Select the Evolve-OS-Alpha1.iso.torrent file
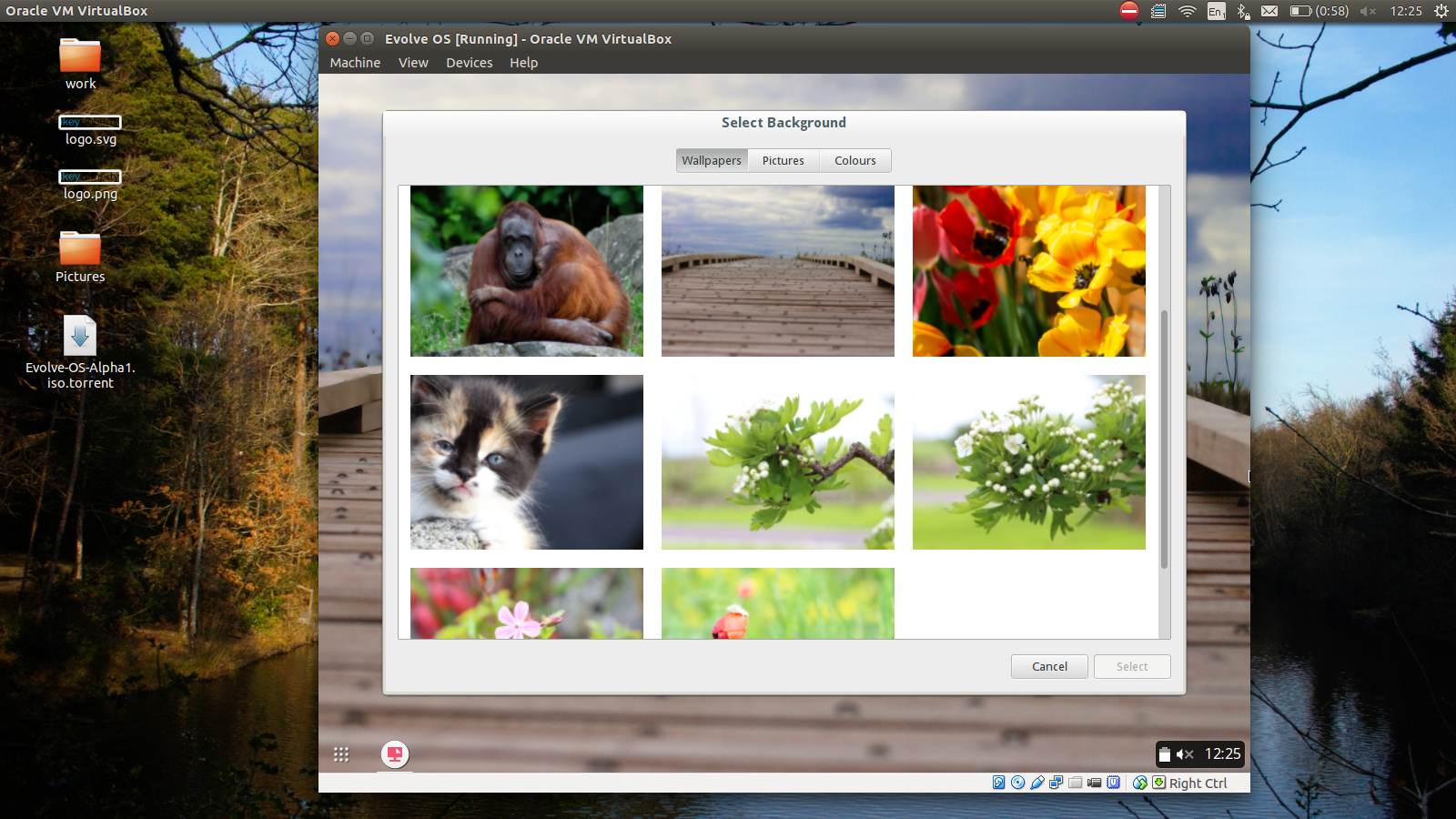This screenshot has width=1456, height=819. (80, 352)
